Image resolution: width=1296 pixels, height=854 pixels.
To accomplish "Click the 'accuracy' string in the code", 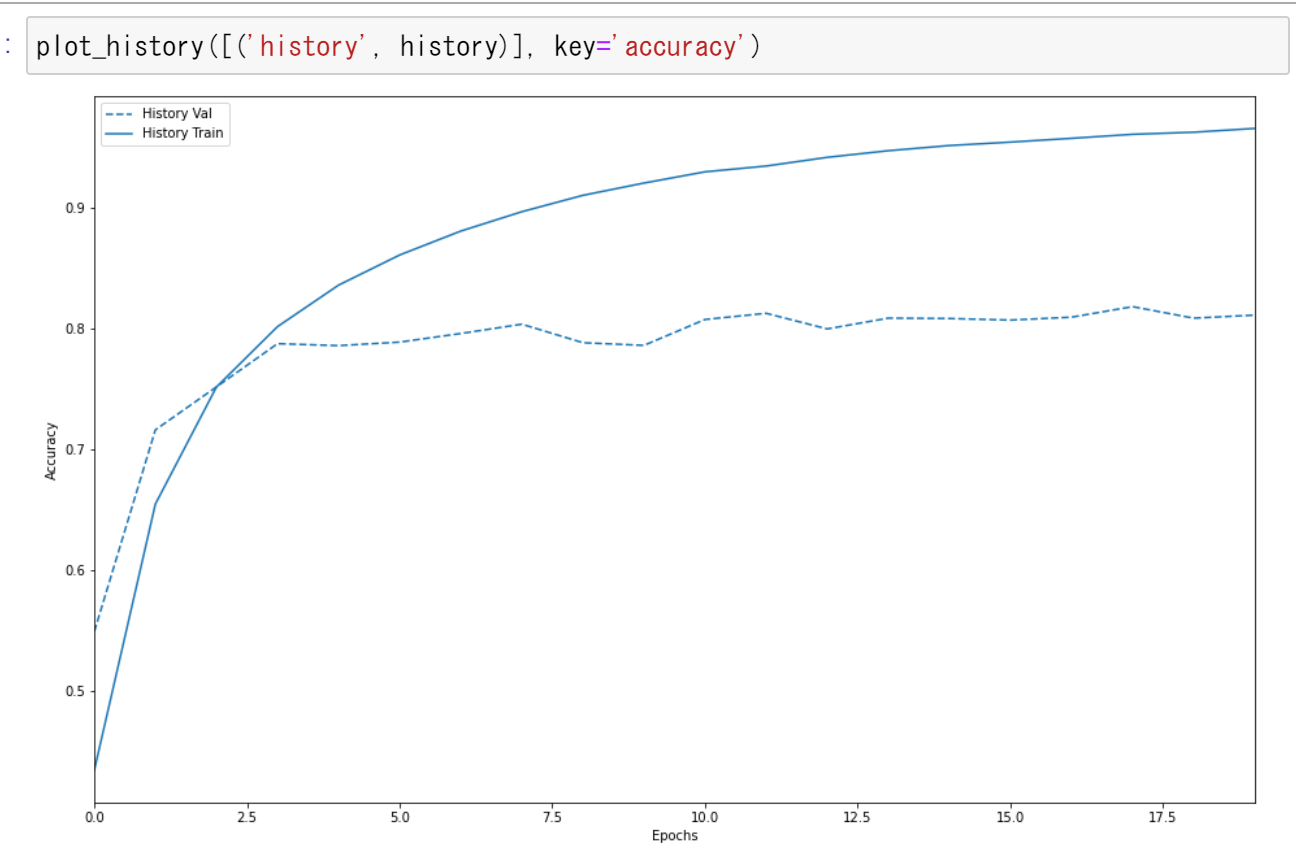I will [684, 46].
